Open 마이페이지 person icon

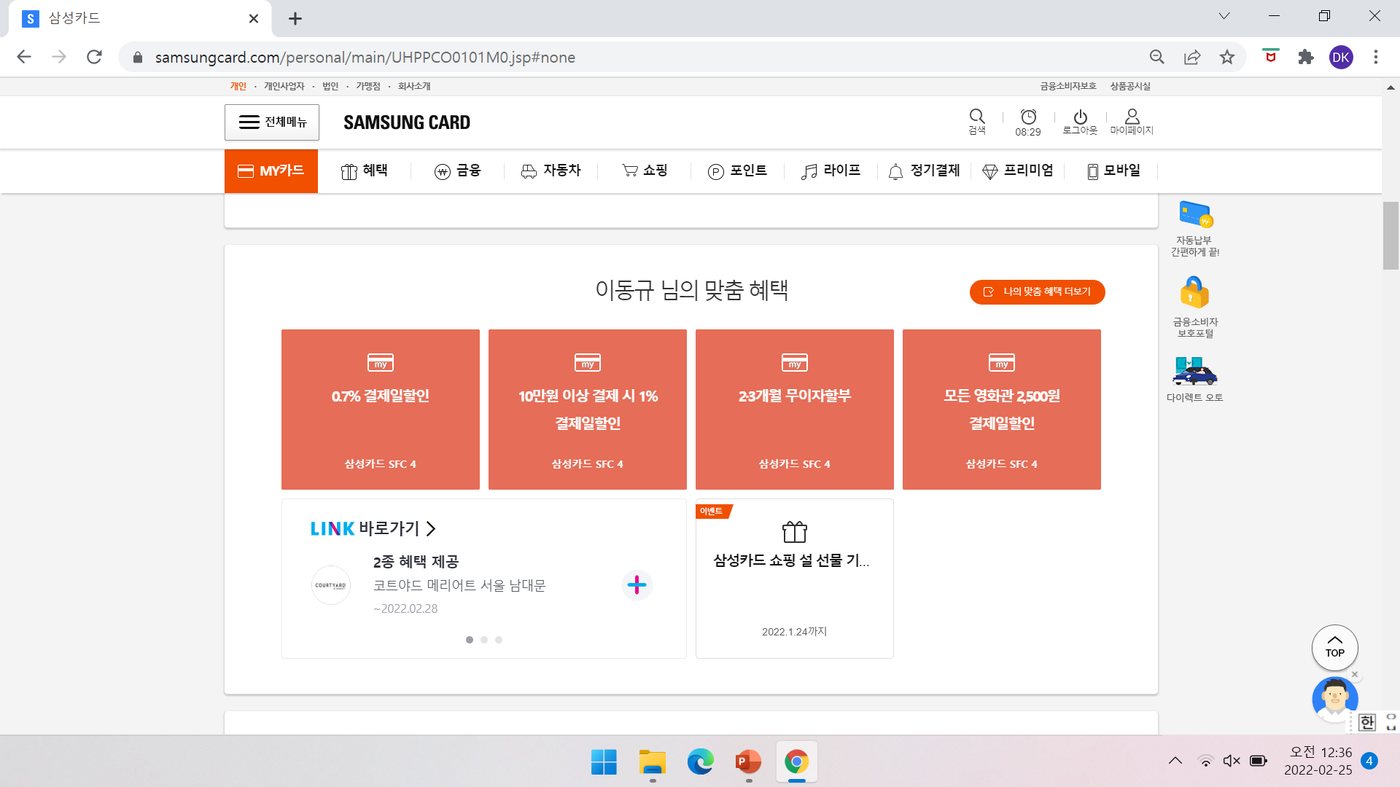1132,122
